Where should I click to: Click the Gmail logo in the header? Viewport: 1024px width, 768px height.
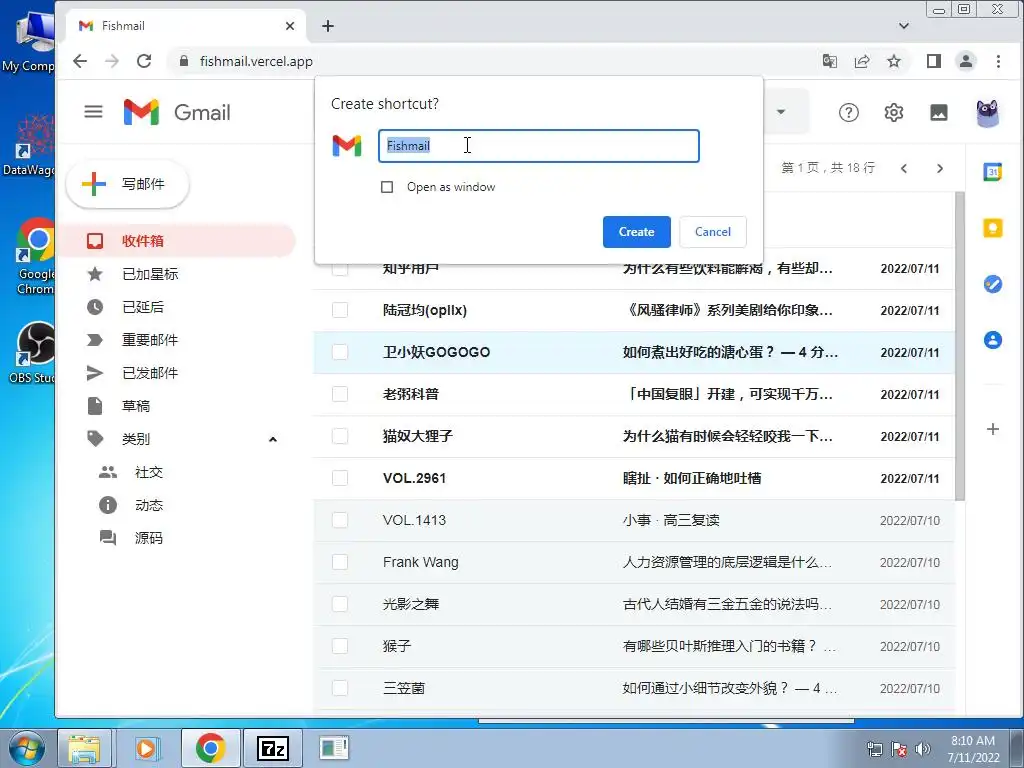pos(177,112)
